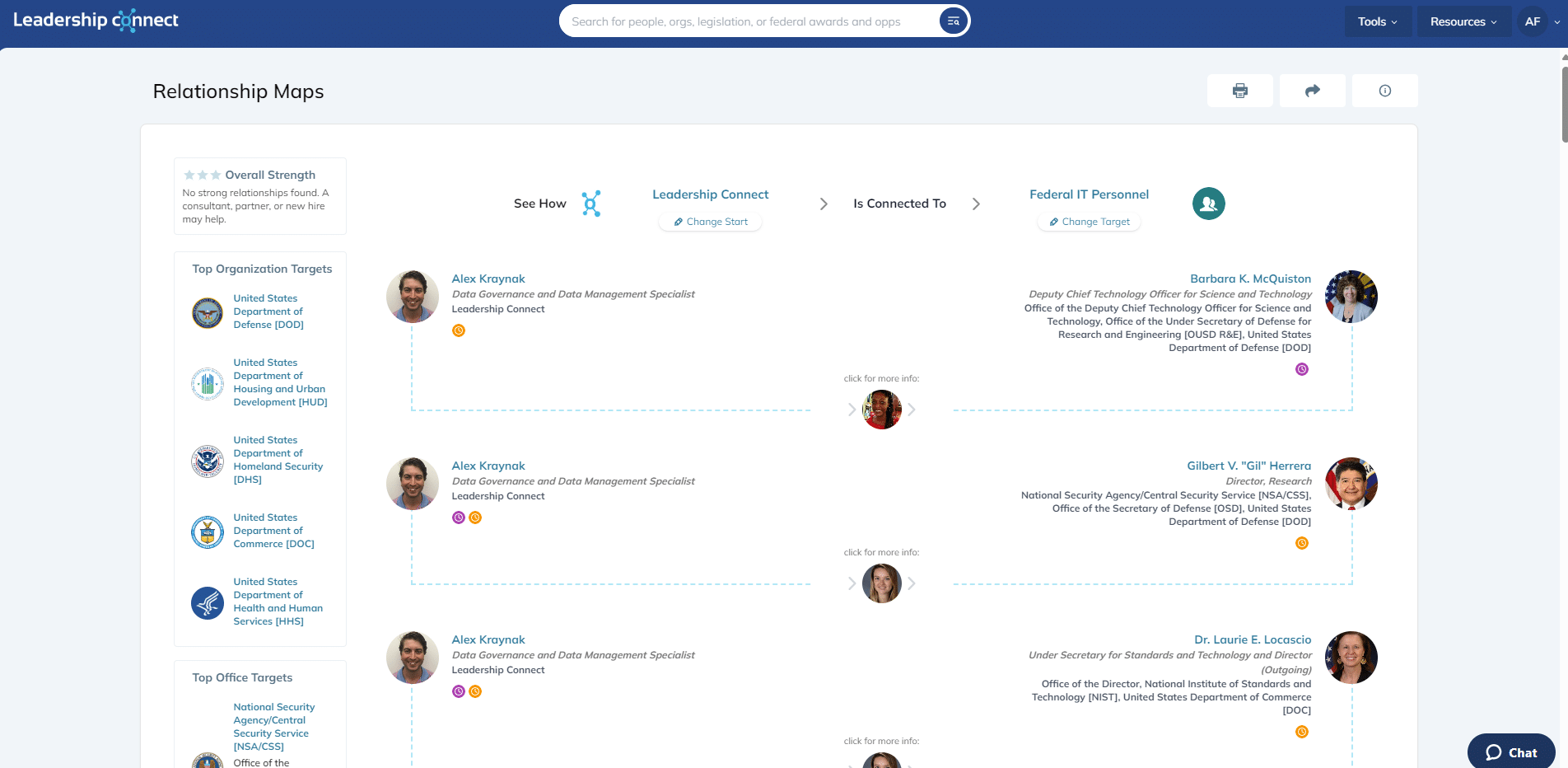Click the relationship network icon beside See How
This screenshot has height=768, width=1568.
591,204
